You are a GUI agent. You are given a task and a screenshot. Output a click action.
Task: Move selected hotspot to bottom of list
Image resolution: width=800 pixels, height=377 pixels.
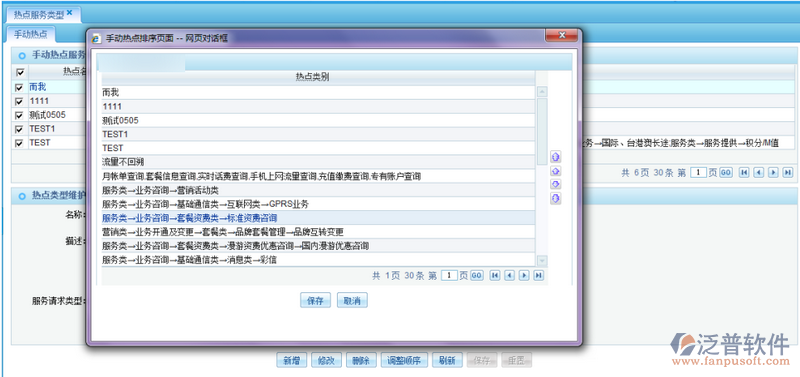tap(555, 198)
